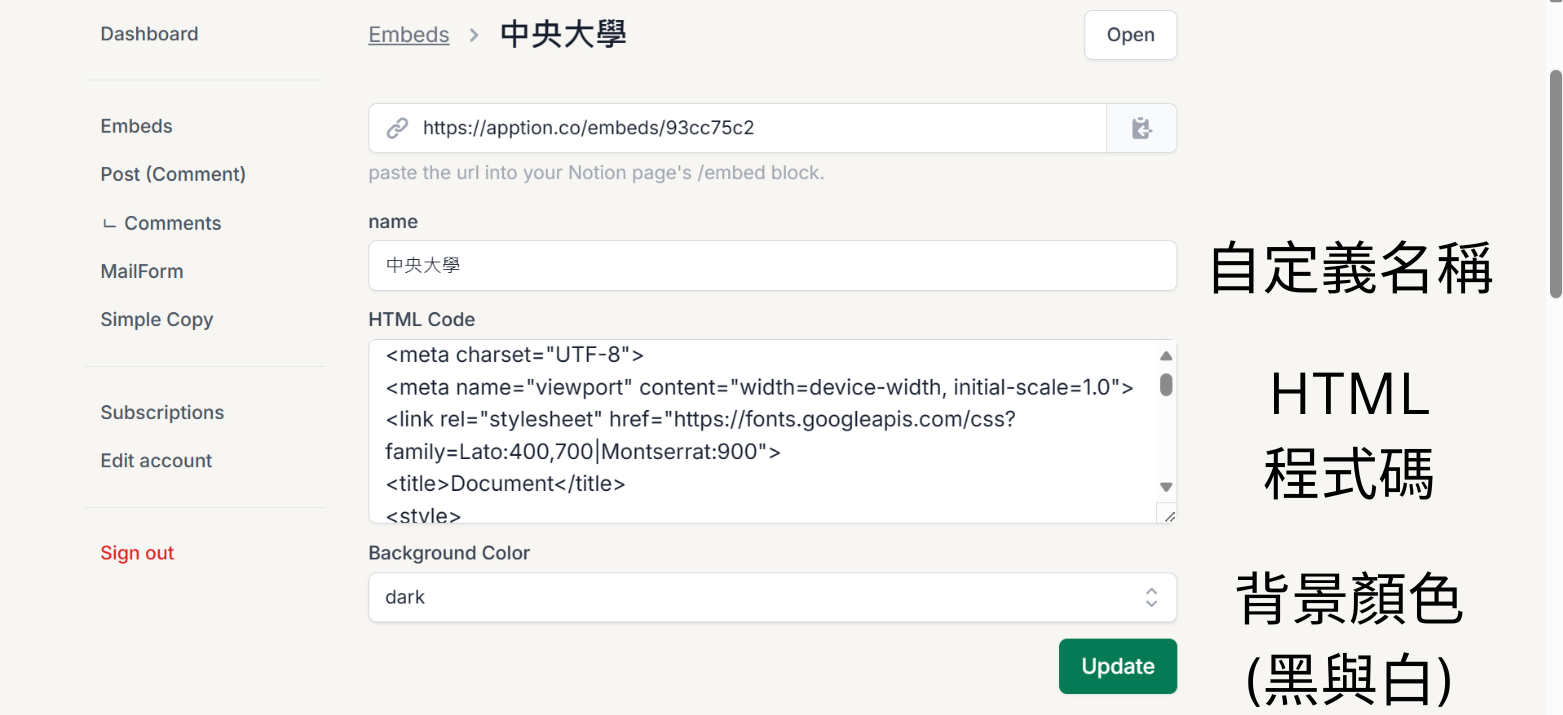Click the red Sign out link
Image resolution: width=1563 pixels, height=715 pixels.
tap(137, 553)
